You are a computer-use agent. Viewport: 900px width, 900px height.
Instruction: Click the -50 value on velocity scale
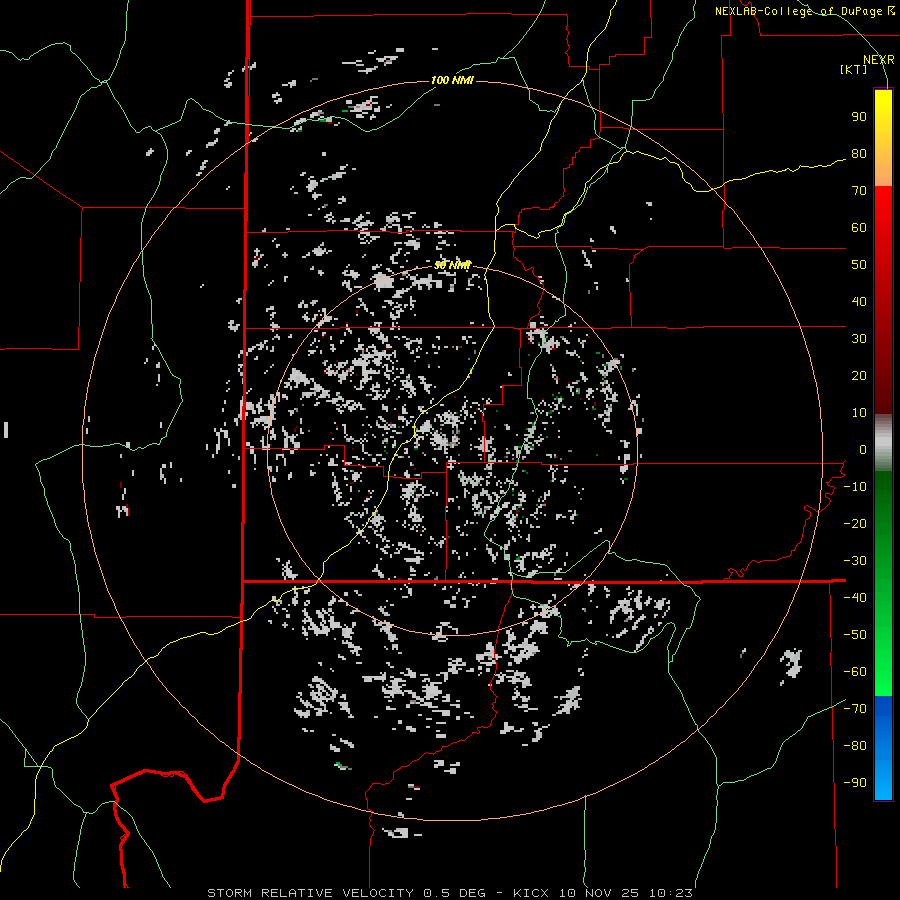click(x=855, y=635)
